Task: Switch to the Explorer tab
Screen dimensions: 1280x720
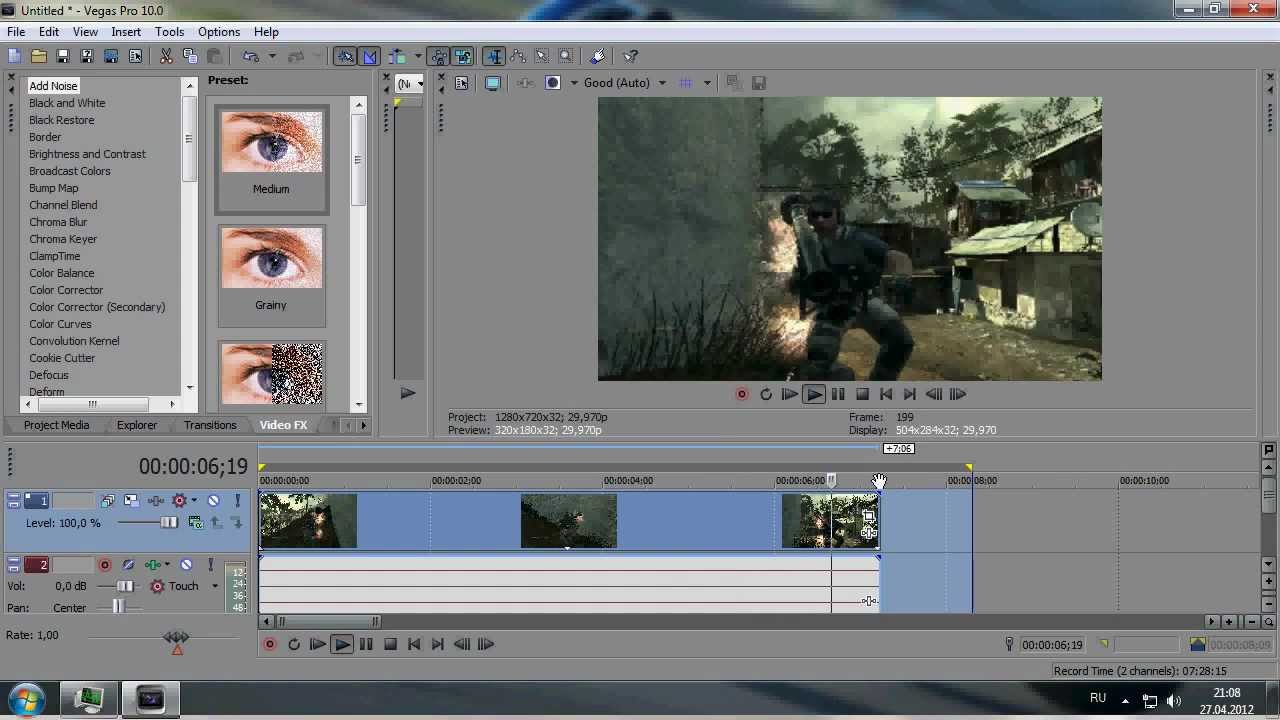Action: coord(137,425)
